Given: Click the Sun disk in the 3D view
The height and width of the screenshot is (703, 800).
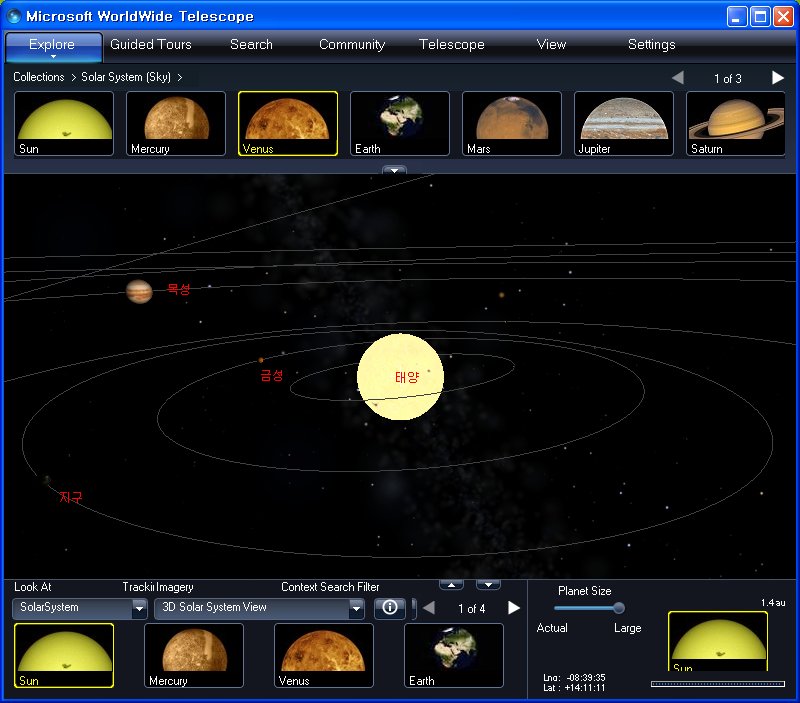Looking at the screenshot, I should tap(400, 376).
